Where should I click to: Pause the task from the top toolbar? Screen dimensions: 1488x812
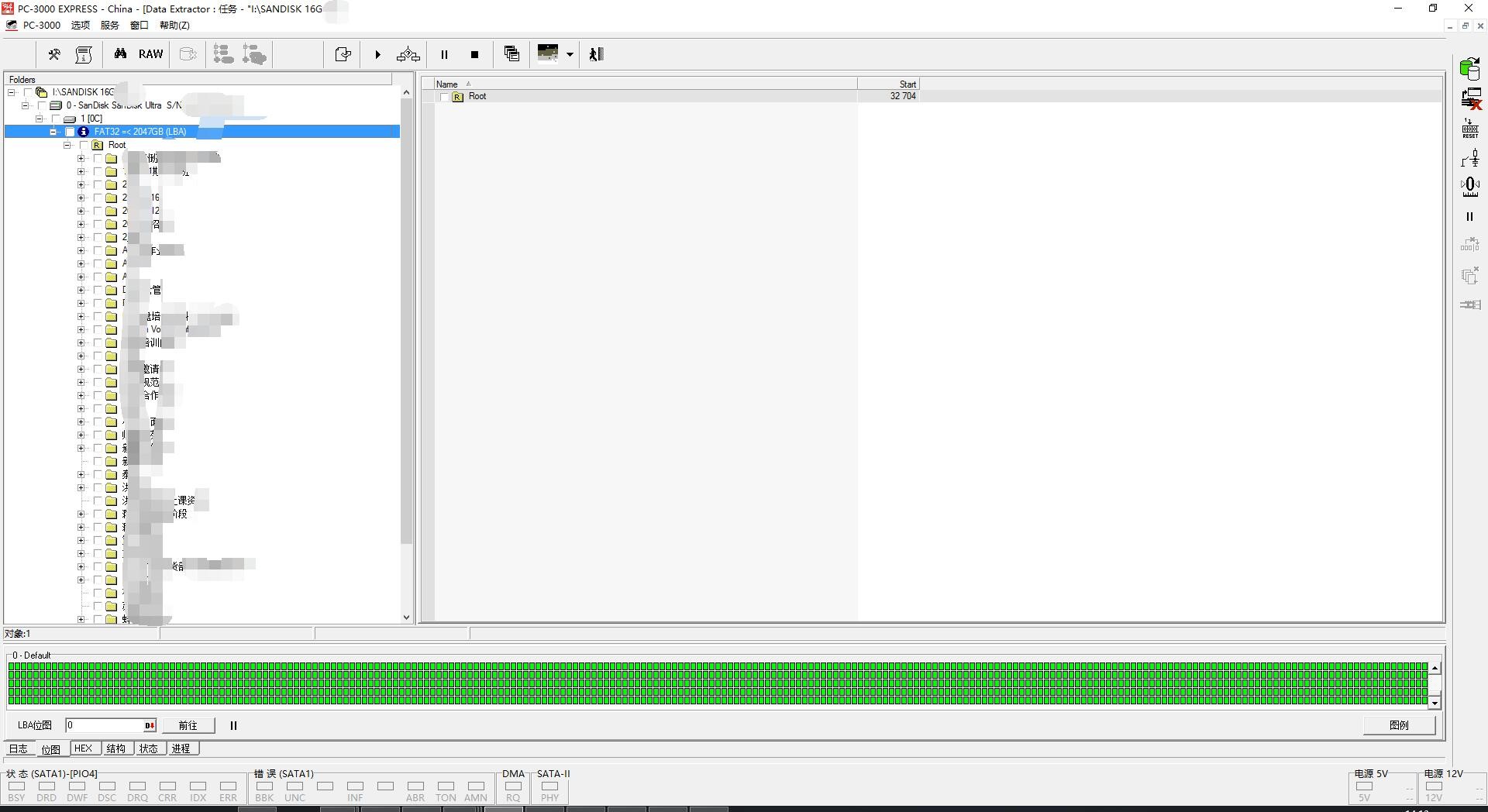444,54
